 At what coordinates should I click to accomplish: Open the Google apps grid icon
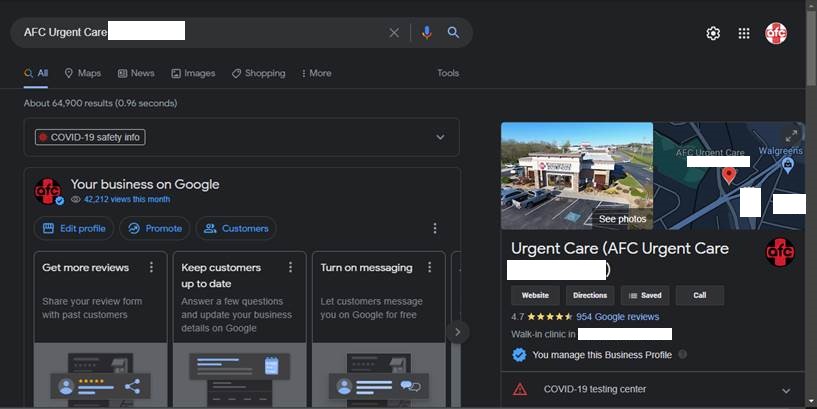[x=744, y=33]
